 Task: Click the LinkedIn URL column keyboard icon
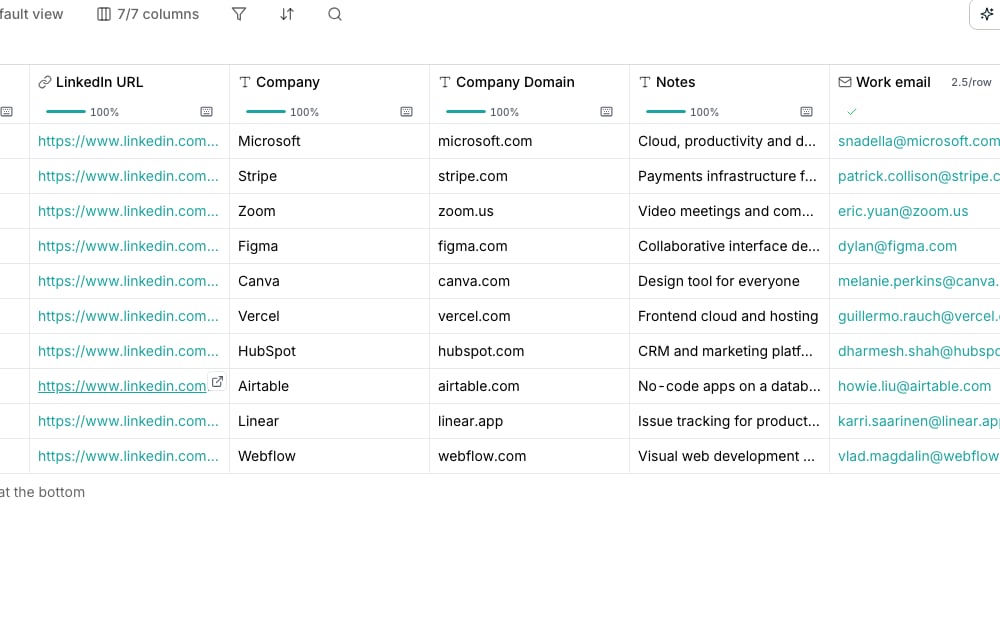click(x=207, y=112)
